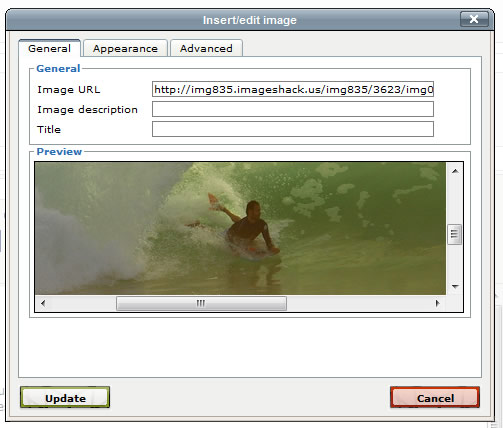
Task: Click the Update button
Action: pyautogui.click(x=65, y=398)
